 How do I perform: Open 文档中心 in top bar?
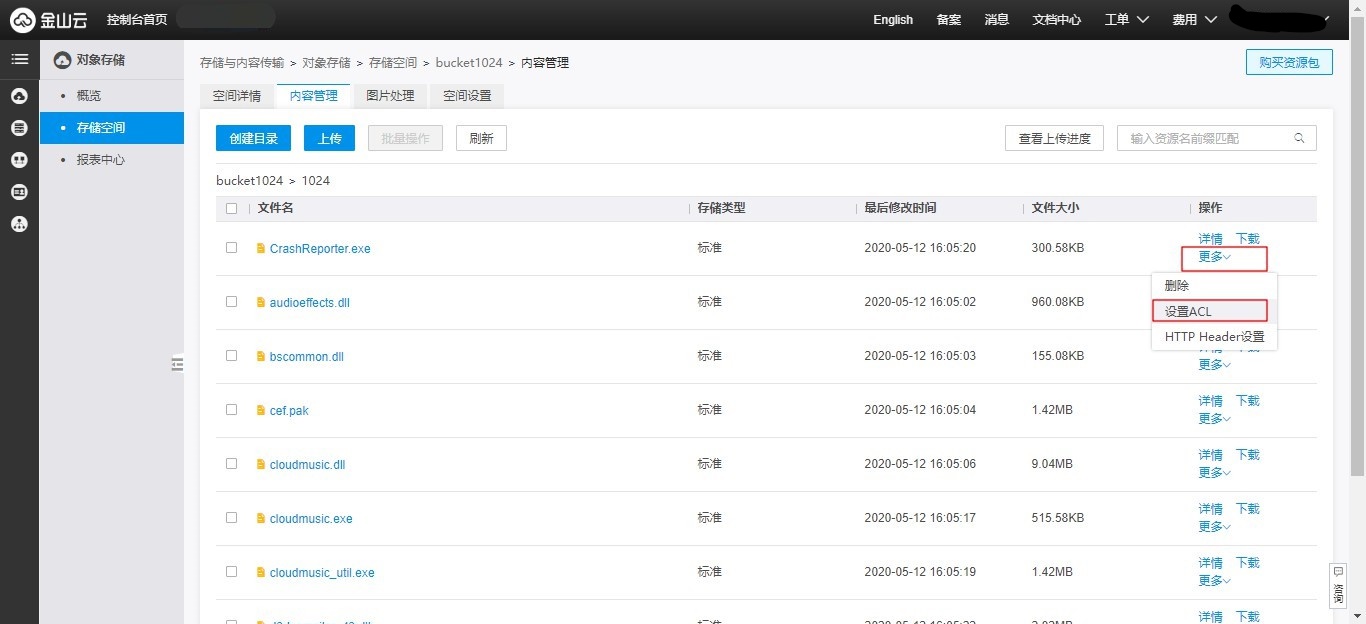(1057, 20)
